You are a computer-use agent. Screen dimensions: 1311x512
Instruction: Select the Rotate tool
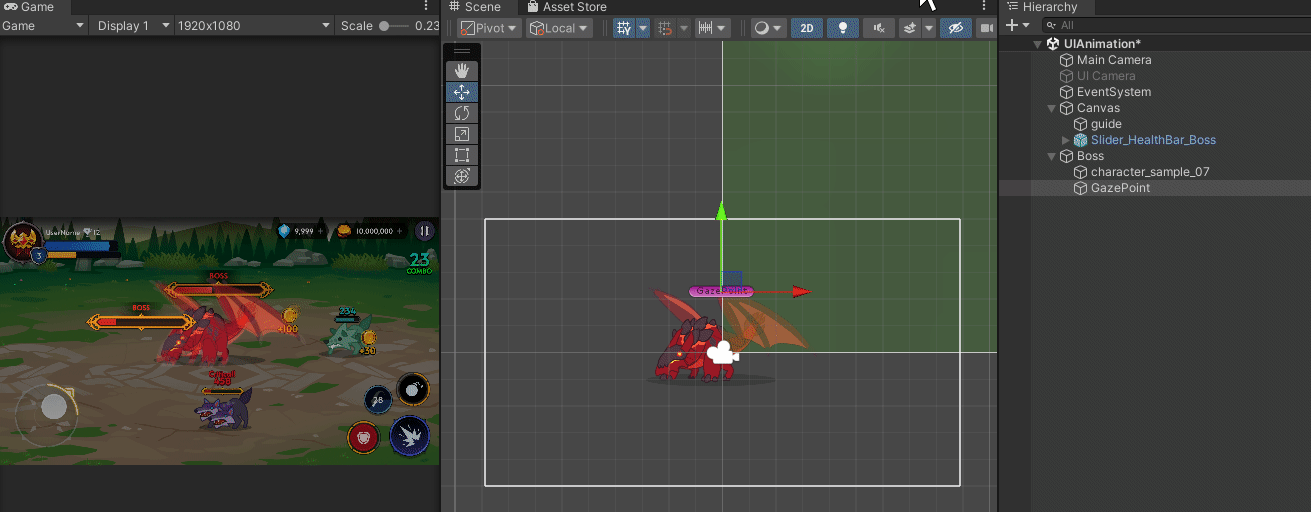[461, 113]
